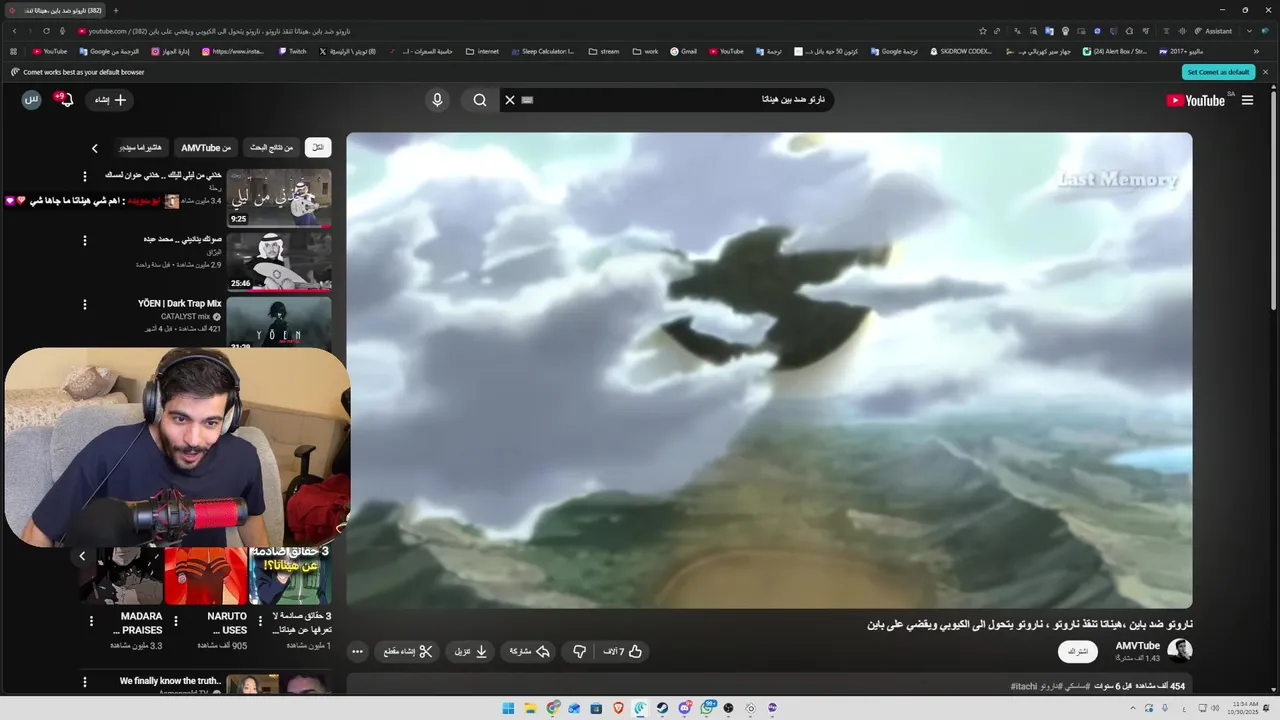This screenshot has height=720, width=1280.
Task: Open NARUTO USES short thumbnail
Action: pyautogui.click(x=206, y=576)
